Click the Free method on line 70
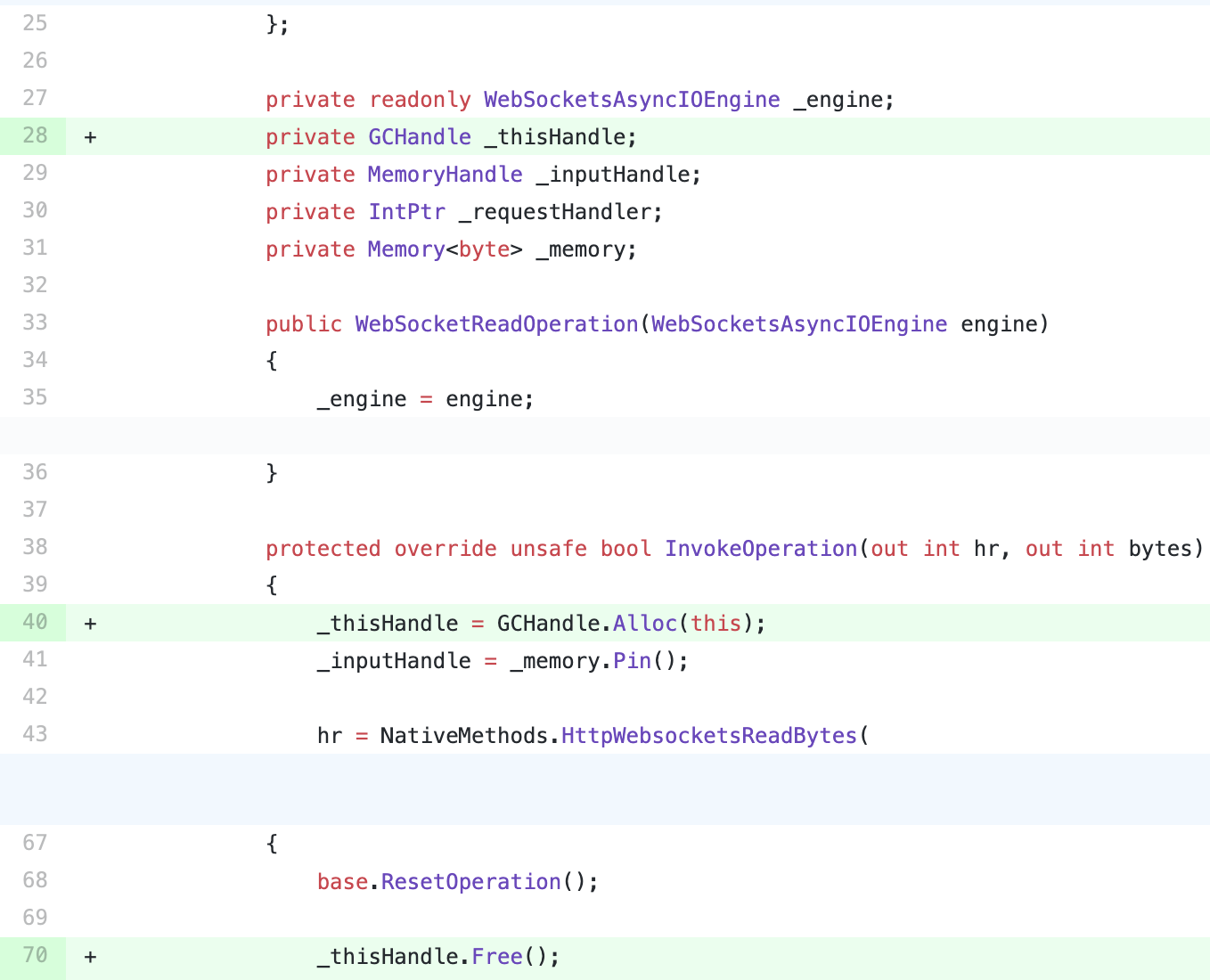Viewport: 1210px width, 980px height. (x=497, y=957)
